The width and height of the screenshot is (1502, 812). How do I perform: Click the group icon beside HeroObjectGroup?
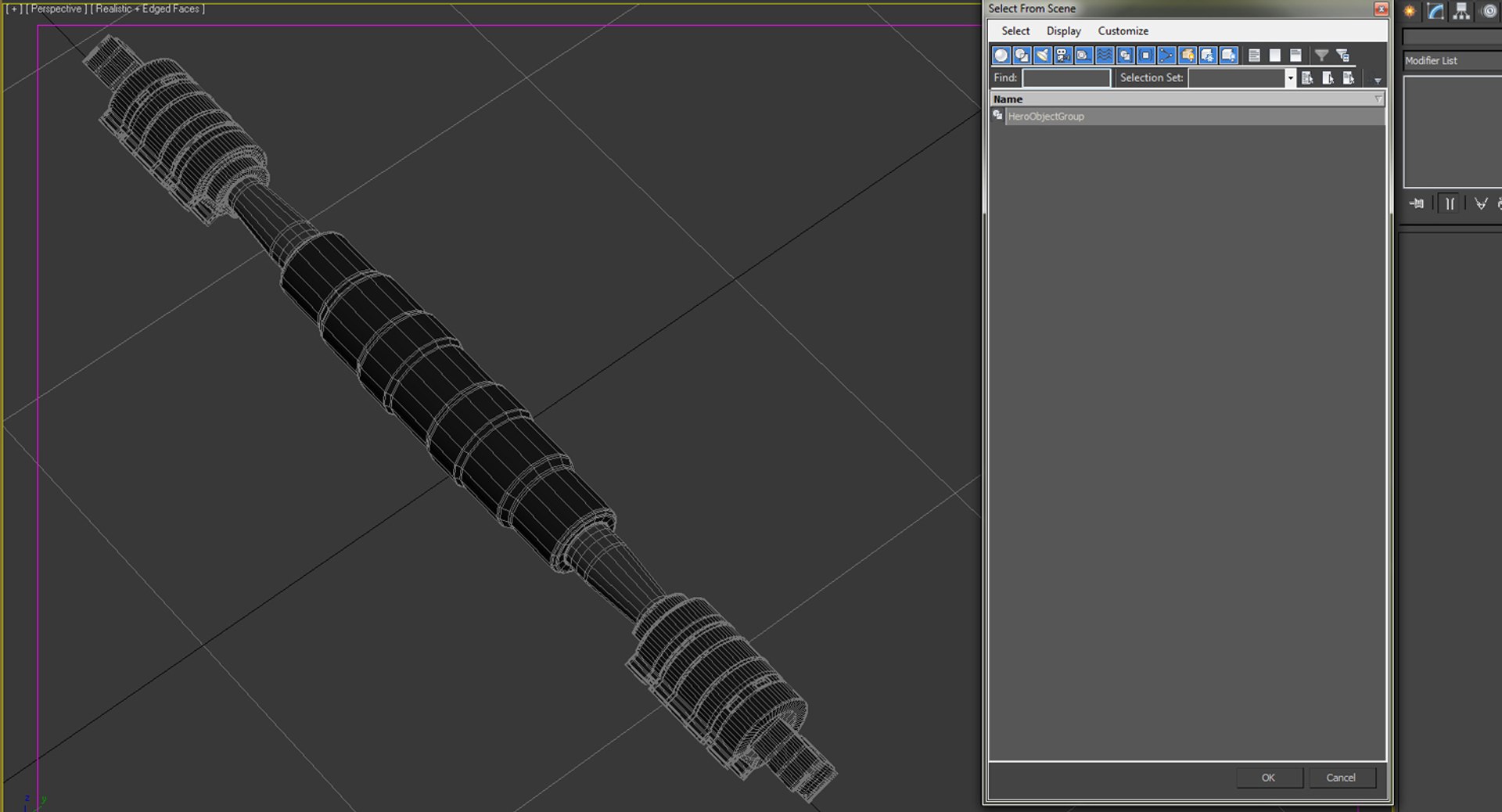click(997, 116)
